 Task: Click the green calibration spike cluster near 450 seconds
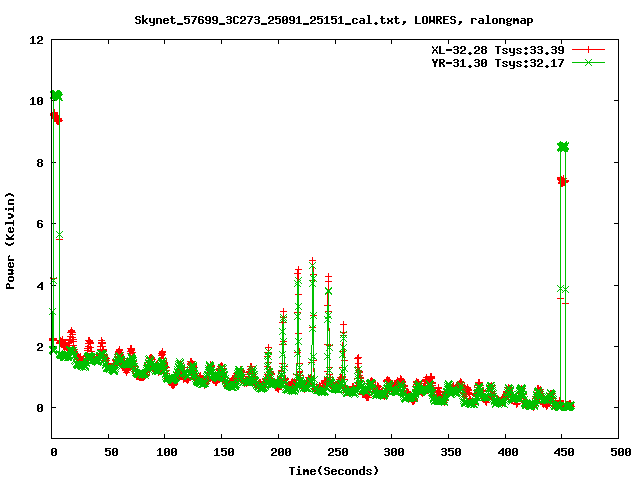point(563,147)
